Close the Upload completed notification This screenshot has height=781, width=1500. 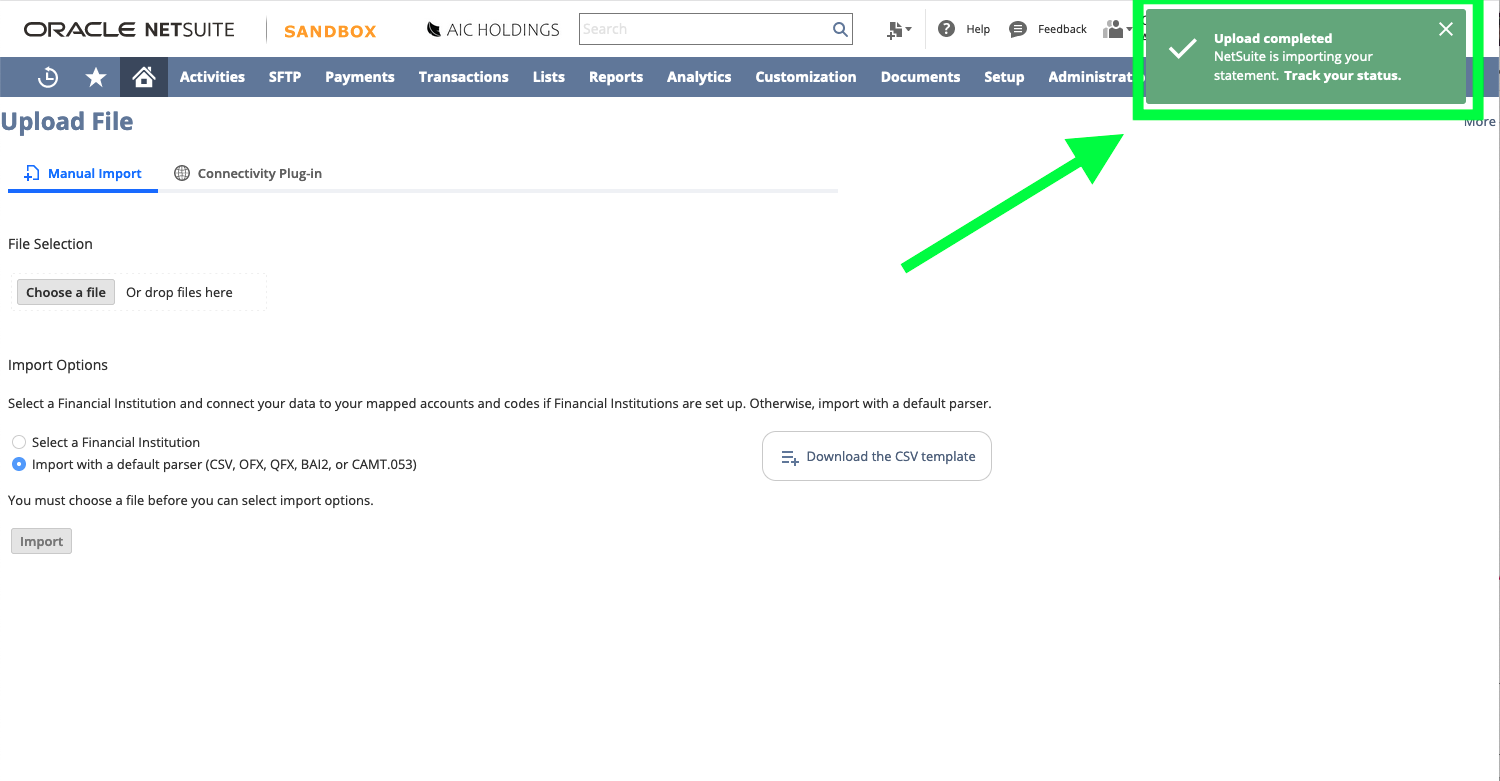[x=1446, y=29]
